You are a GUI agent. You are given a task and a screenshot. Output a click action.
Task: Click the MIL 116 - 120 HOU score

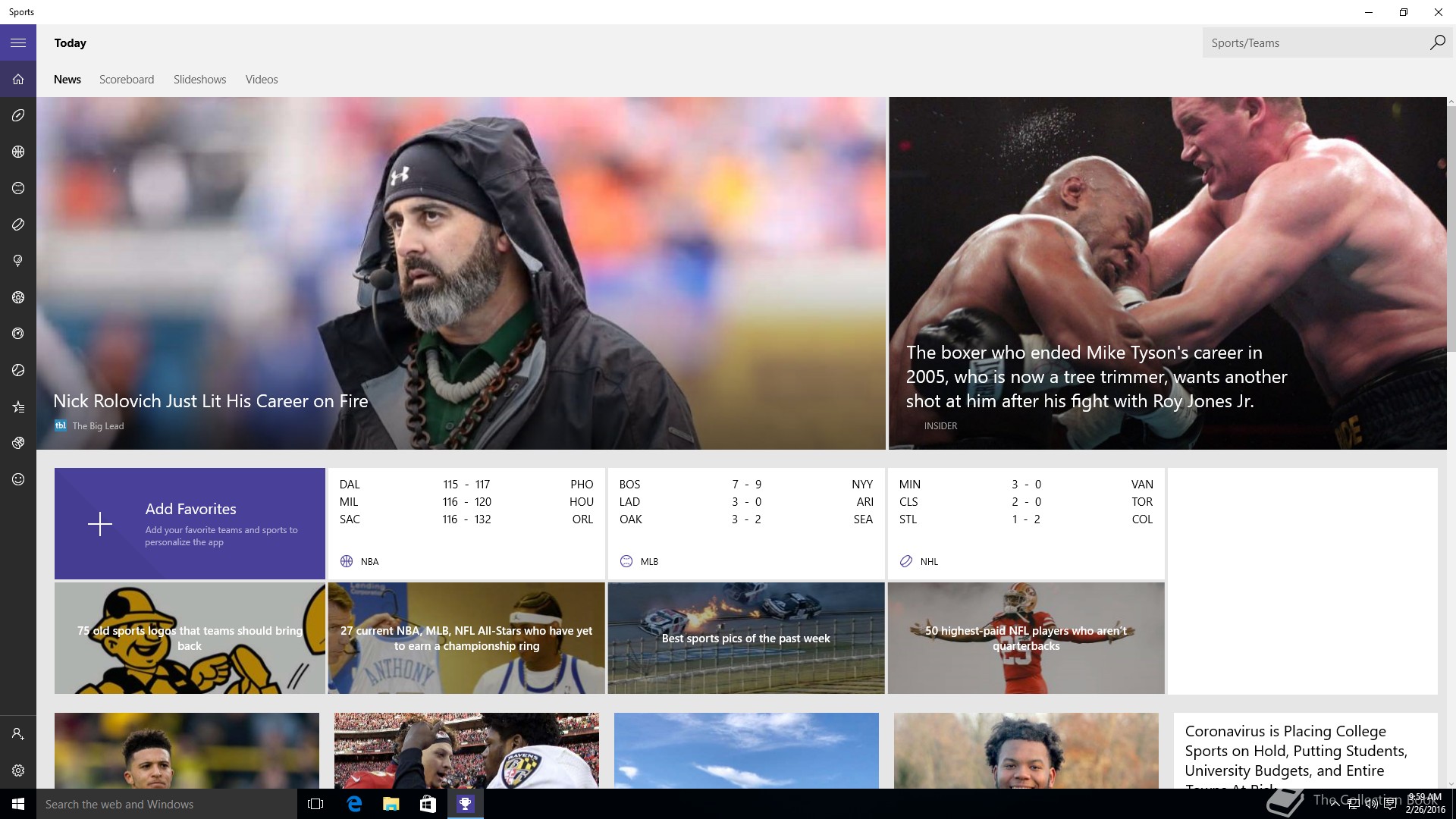(x=466, y=501)
